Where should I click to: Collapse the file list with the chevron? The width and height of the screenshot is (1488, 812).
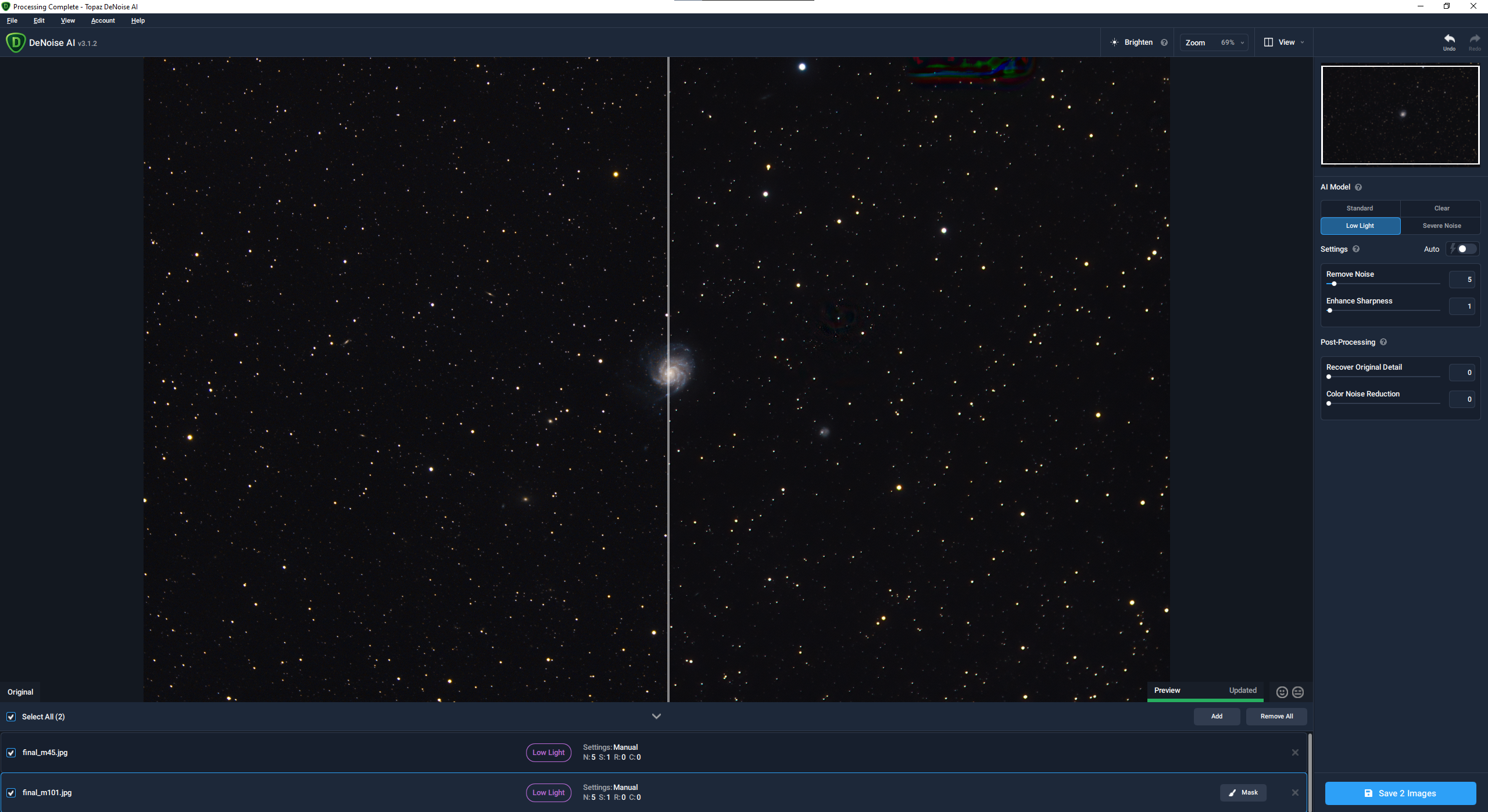coord(656,716)
